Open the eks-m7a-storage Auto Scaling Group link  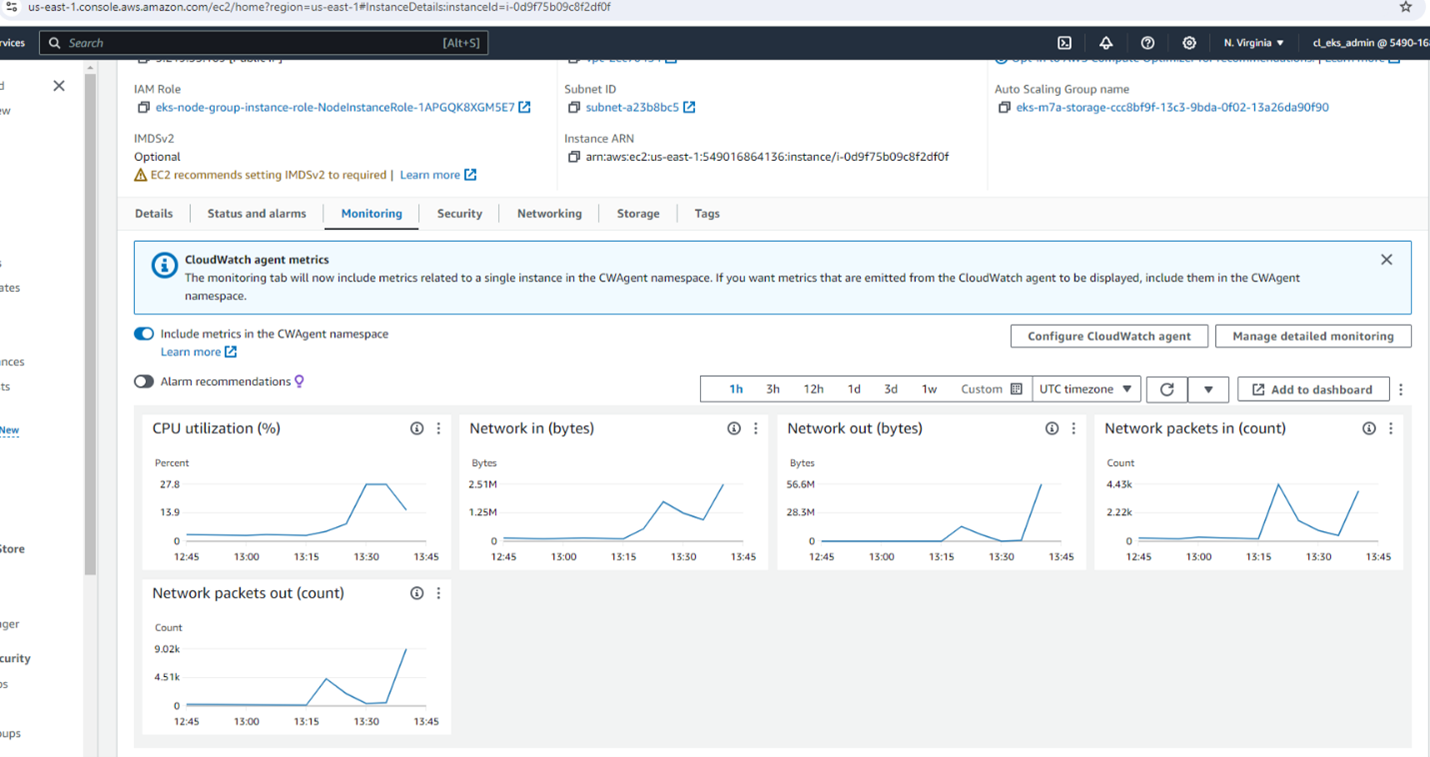(x=1172, y=107)
